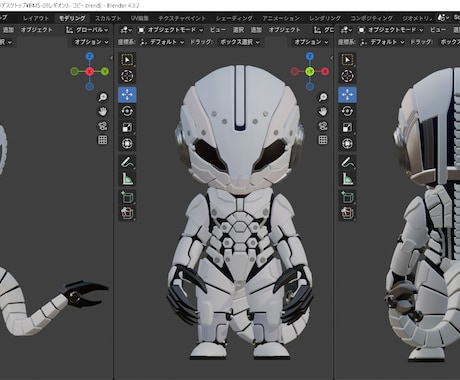Viewport: 460px width, 380px height.
Task: Switch to the モデリング workspace tab
Action: pyautogui.click(x=72, y=18)
